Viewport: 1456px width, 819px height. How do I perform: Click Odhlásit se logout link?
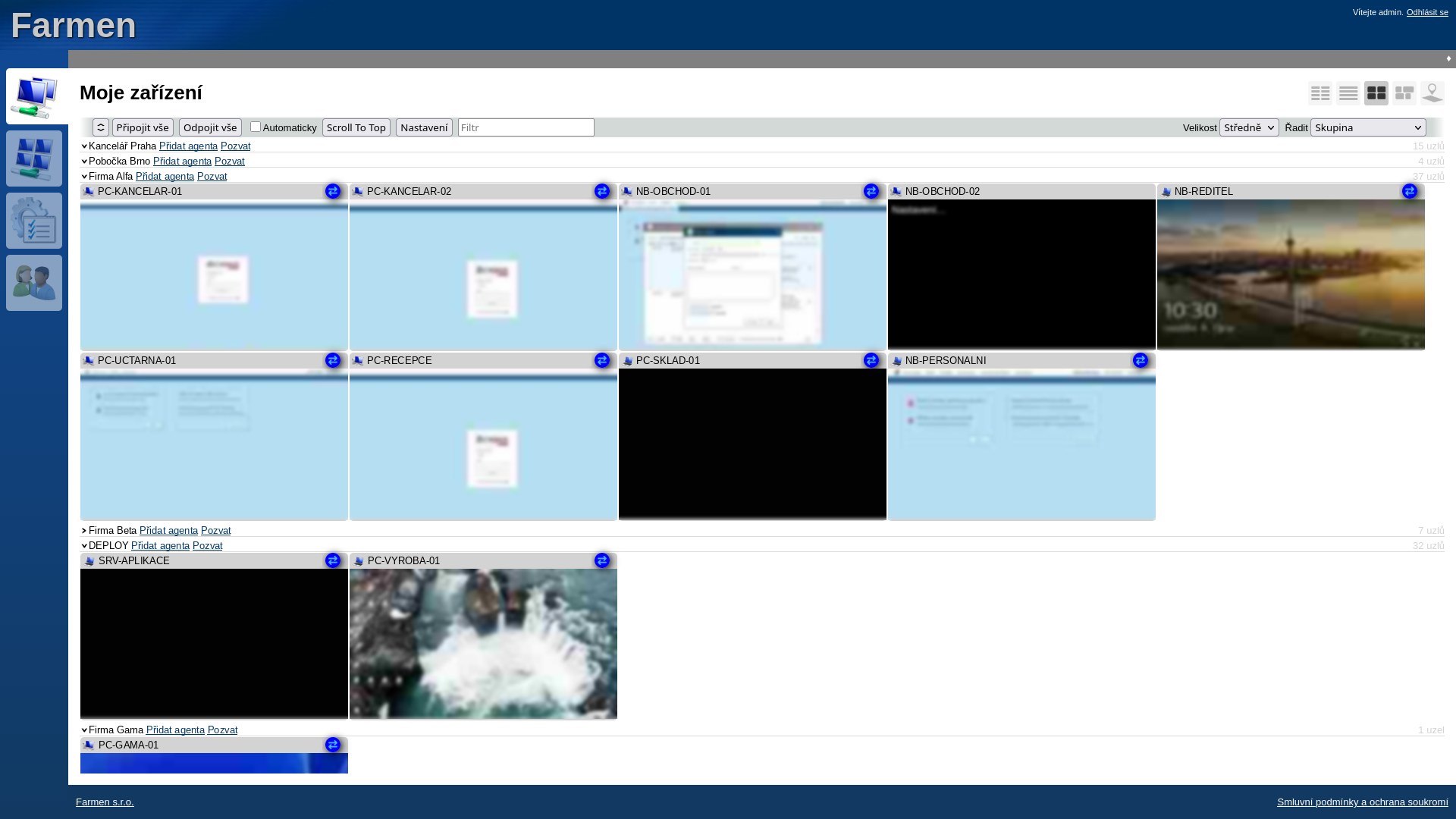1427,12
